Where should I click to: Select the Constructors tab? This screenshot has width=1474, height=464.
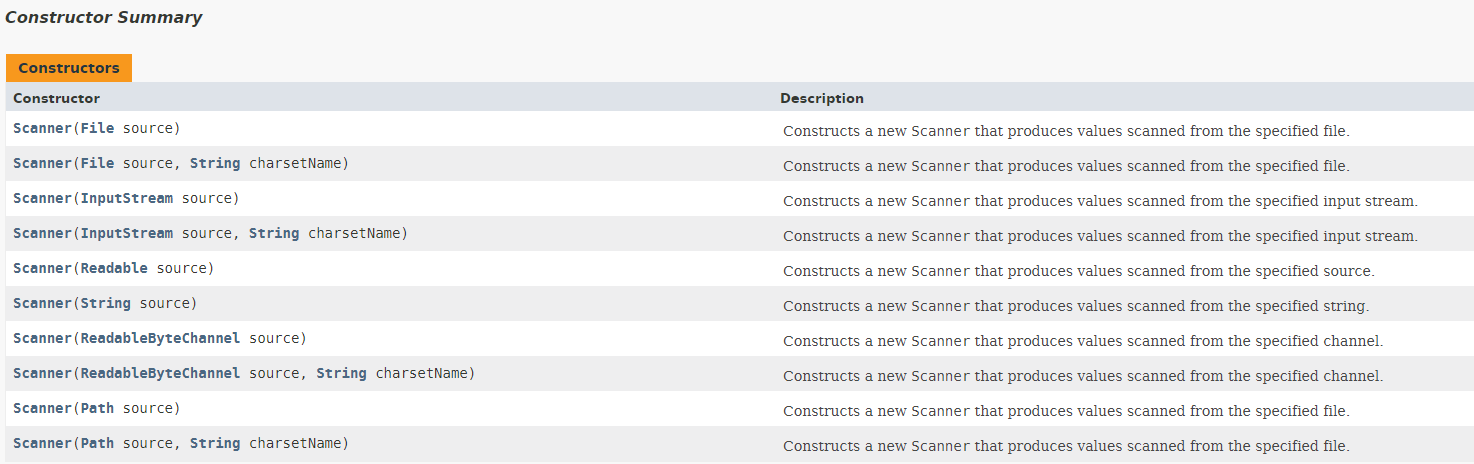click(68, 68)
